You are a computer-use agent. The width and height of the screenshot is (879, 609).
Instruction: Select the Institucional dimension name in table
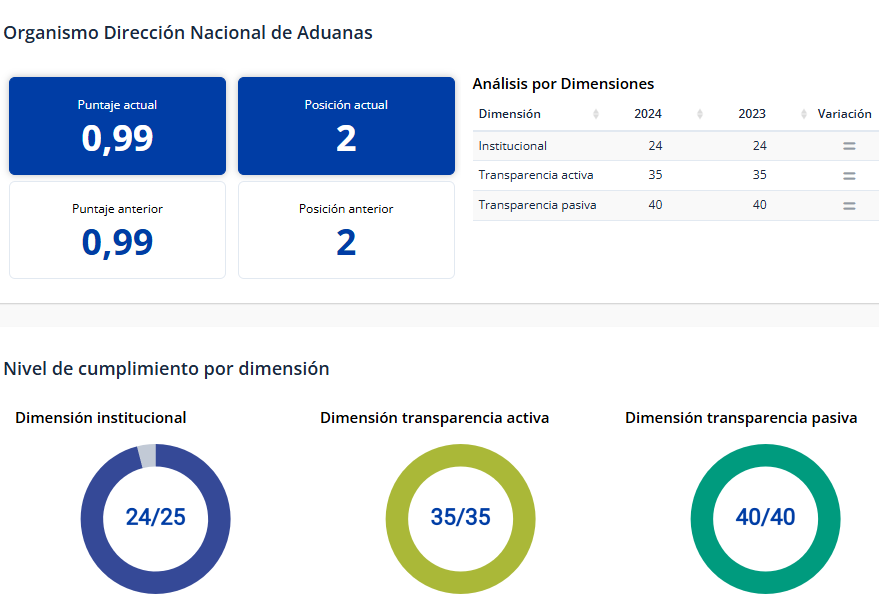point(512,146)
